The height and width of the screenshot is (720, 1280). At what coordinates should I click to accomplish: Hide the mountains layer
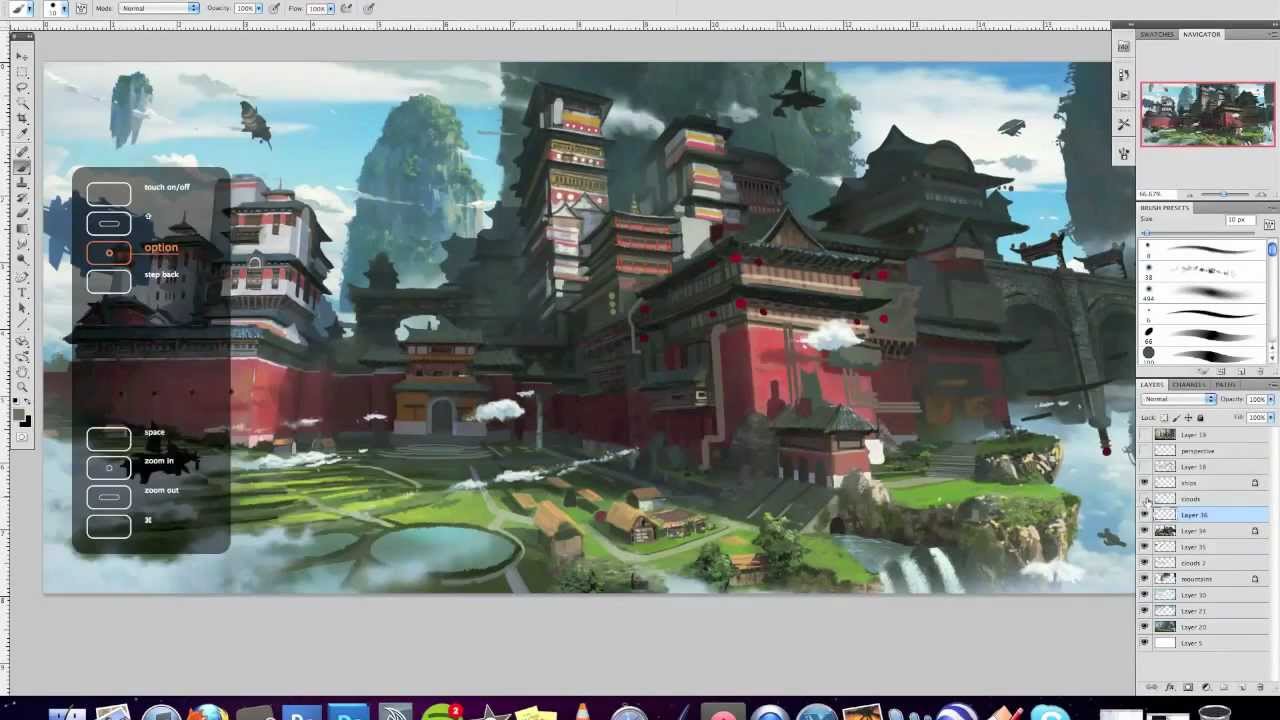click(1145, 579)
